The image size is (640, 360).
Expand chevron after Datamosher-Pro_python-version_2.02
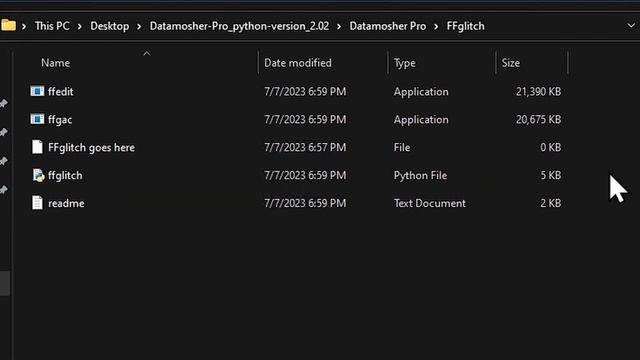pos(339,27)
